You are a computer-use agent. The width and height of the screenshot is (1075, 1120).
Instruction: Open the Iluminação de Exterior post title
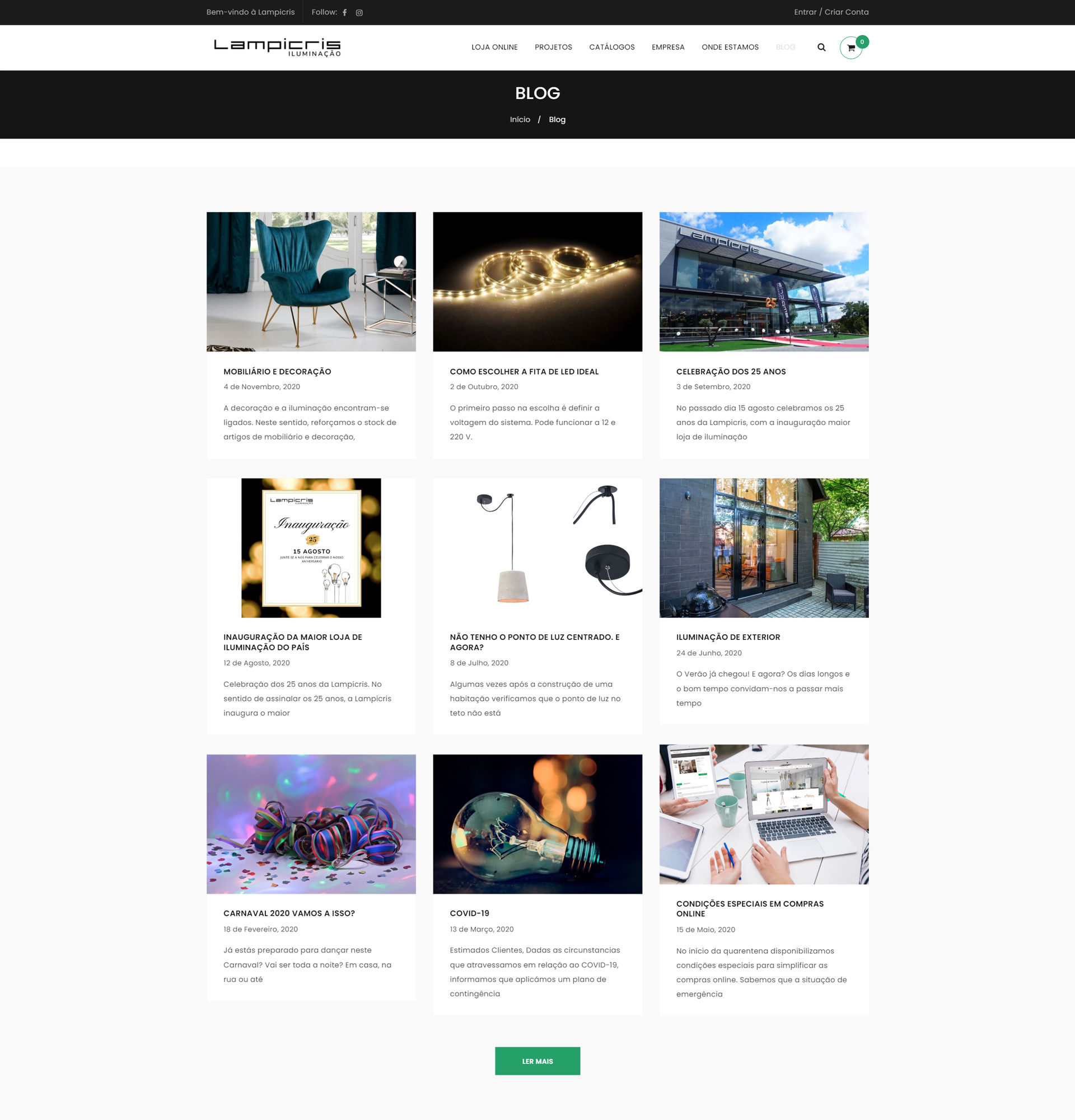point(727,637)
